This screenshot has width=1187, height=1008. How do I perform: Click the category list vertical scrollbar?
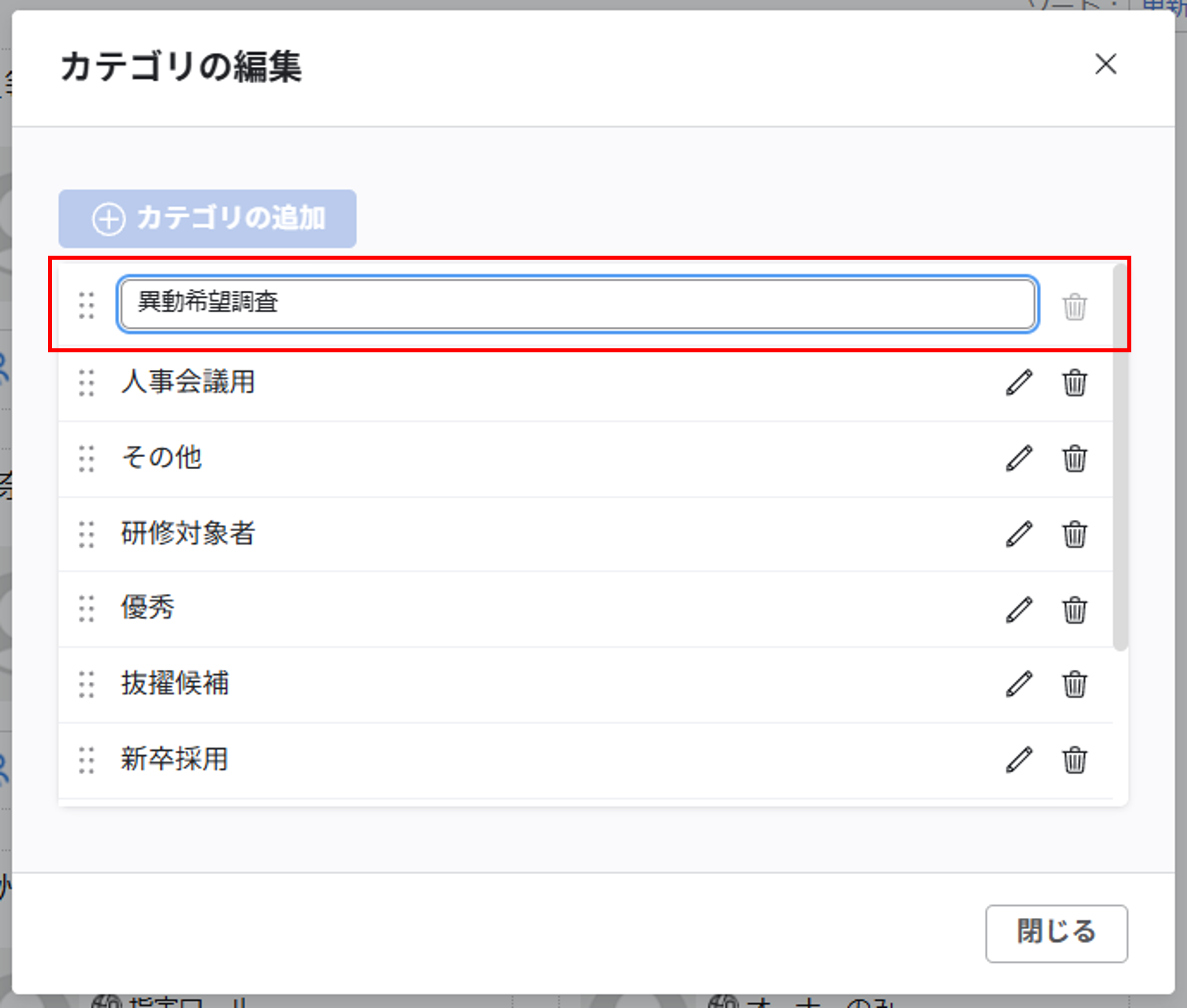[1120, 457]
